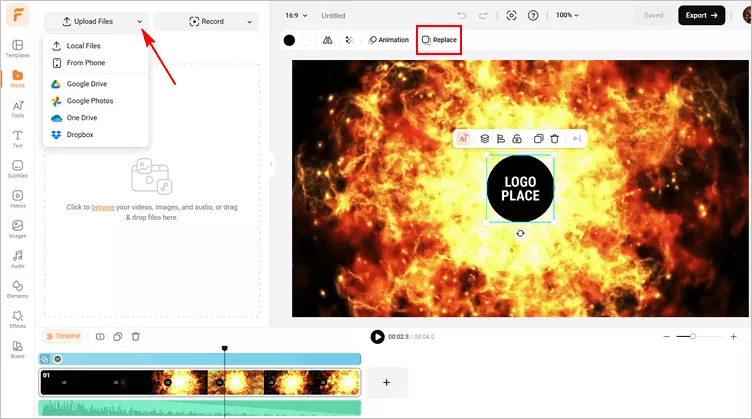Open the Animation option
The image size is (752, 419).
(388, 40)
